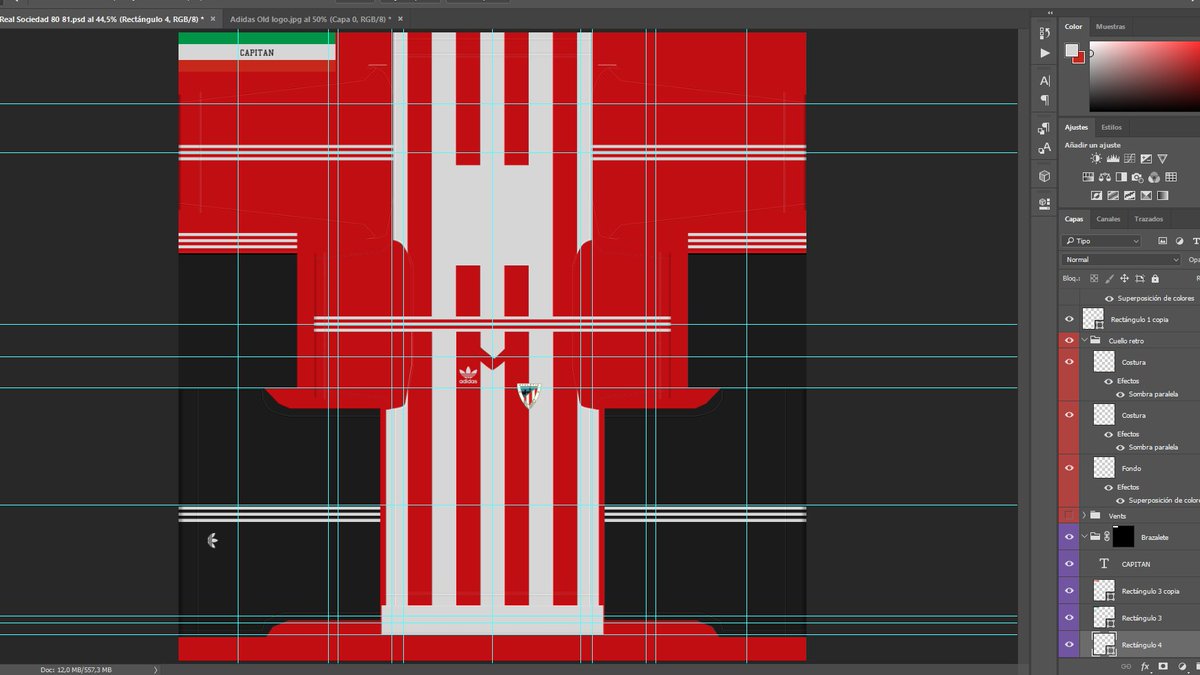Hide the CAPITAN text layer
This screenshot has height=675, width=1200.
pos(1069,563)
